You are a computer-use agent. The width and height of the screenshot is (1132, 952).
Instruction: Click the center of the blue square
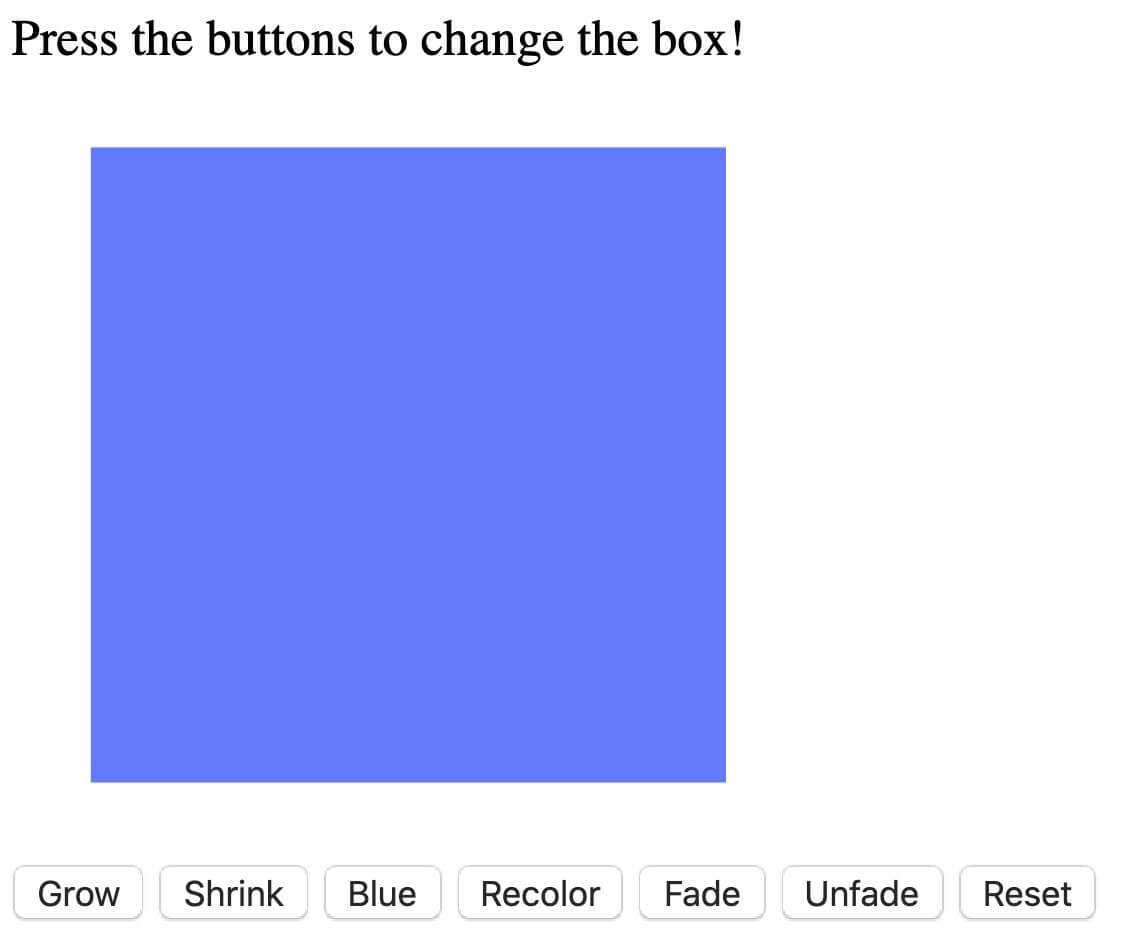pyautogui.click(x=408, y=463)
